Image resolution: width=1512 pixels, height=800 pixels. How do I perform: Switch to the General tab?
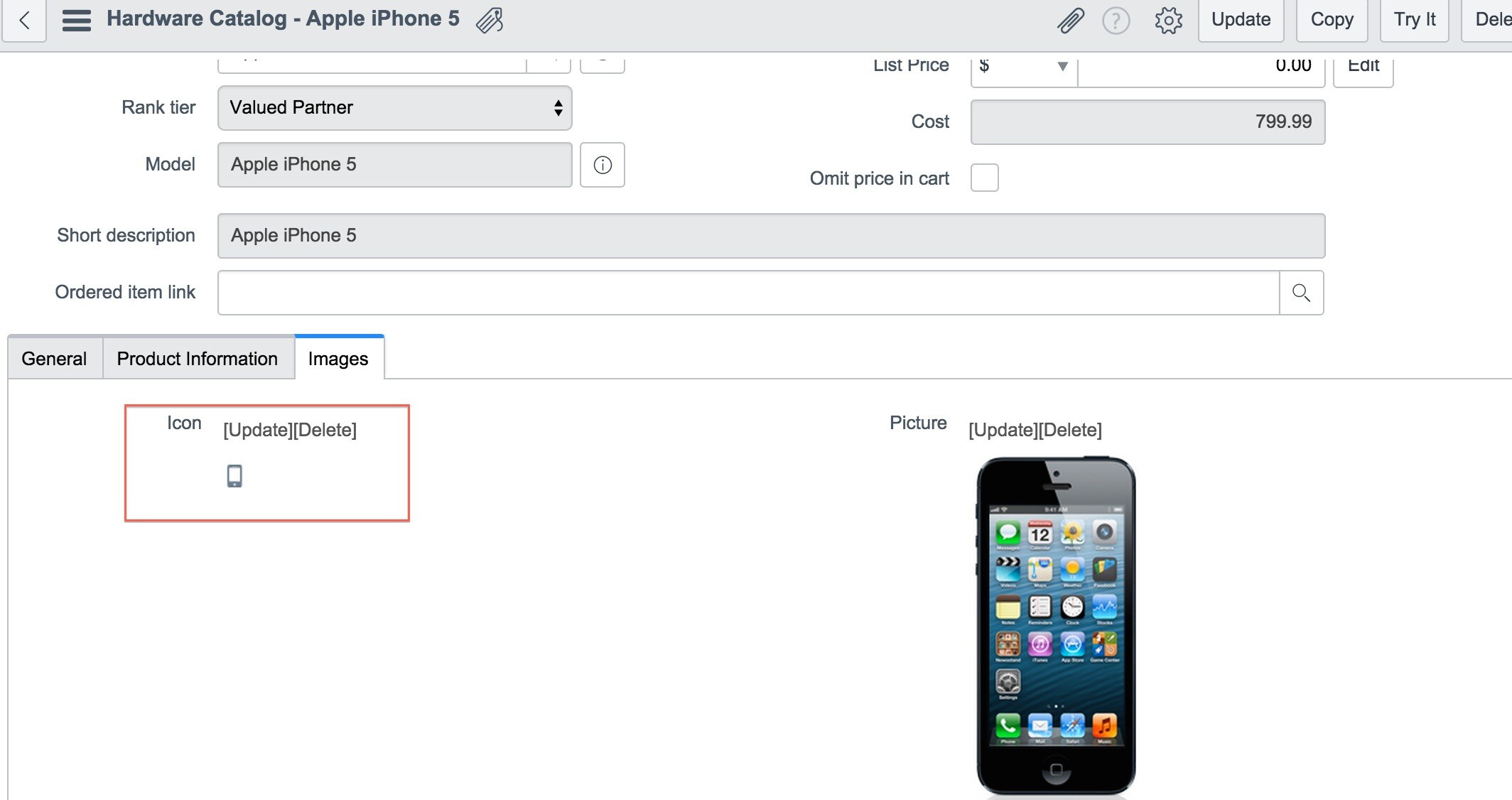55,359
